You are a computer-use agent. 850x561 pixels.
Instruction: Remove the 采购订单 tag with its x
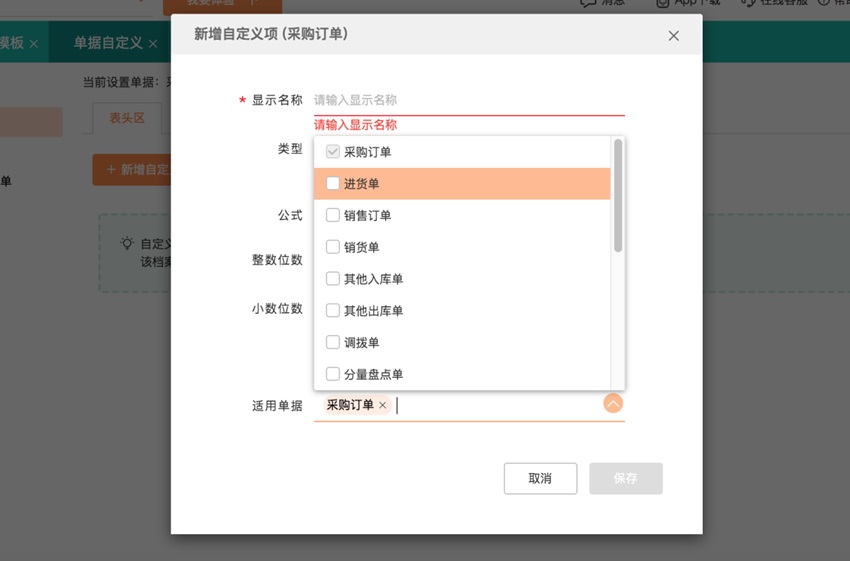(x=383, y=405)
